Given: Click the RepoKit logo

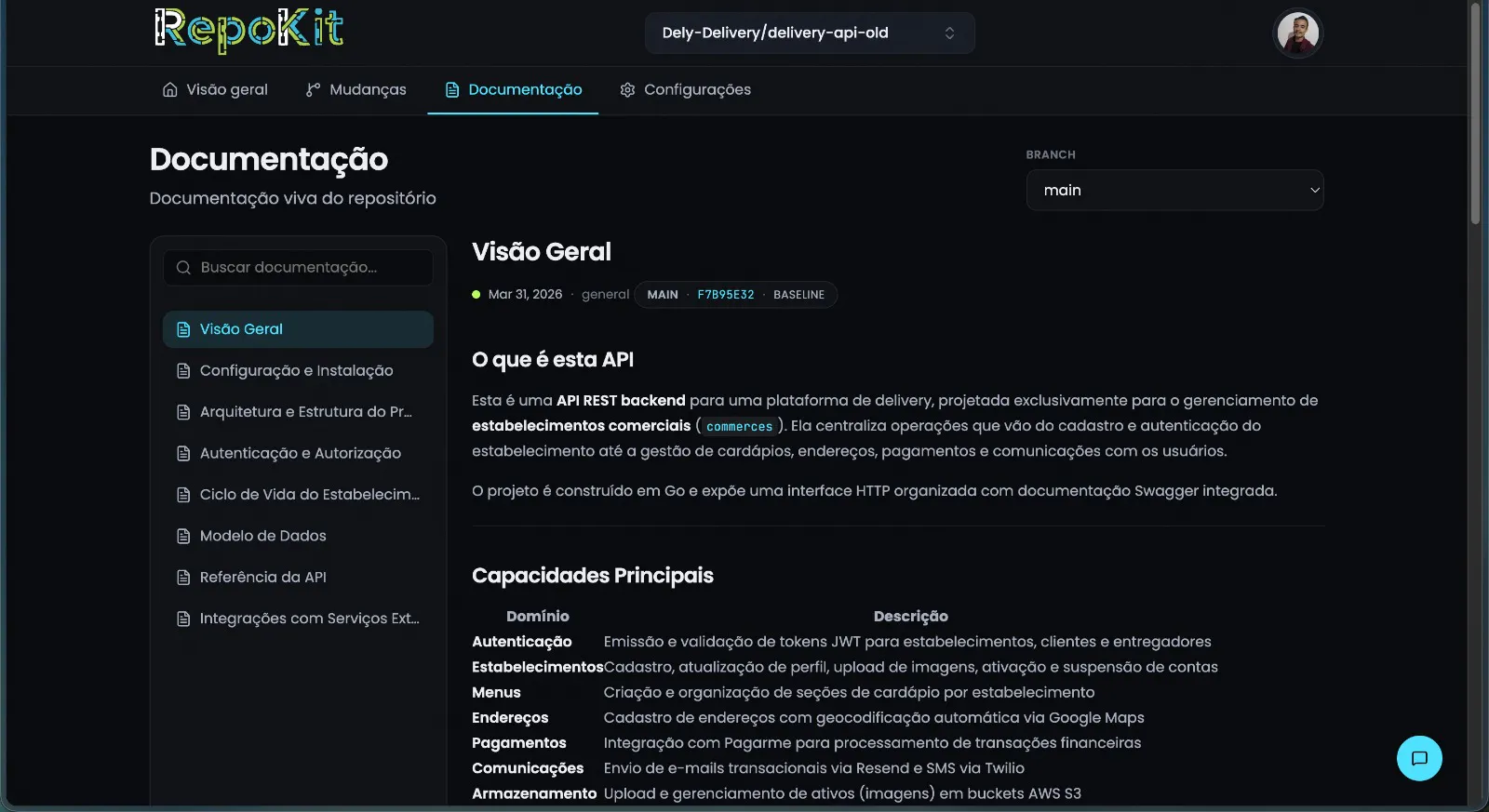Looking at the screenshot, I should pyautogui.click(x=248, y=30).
